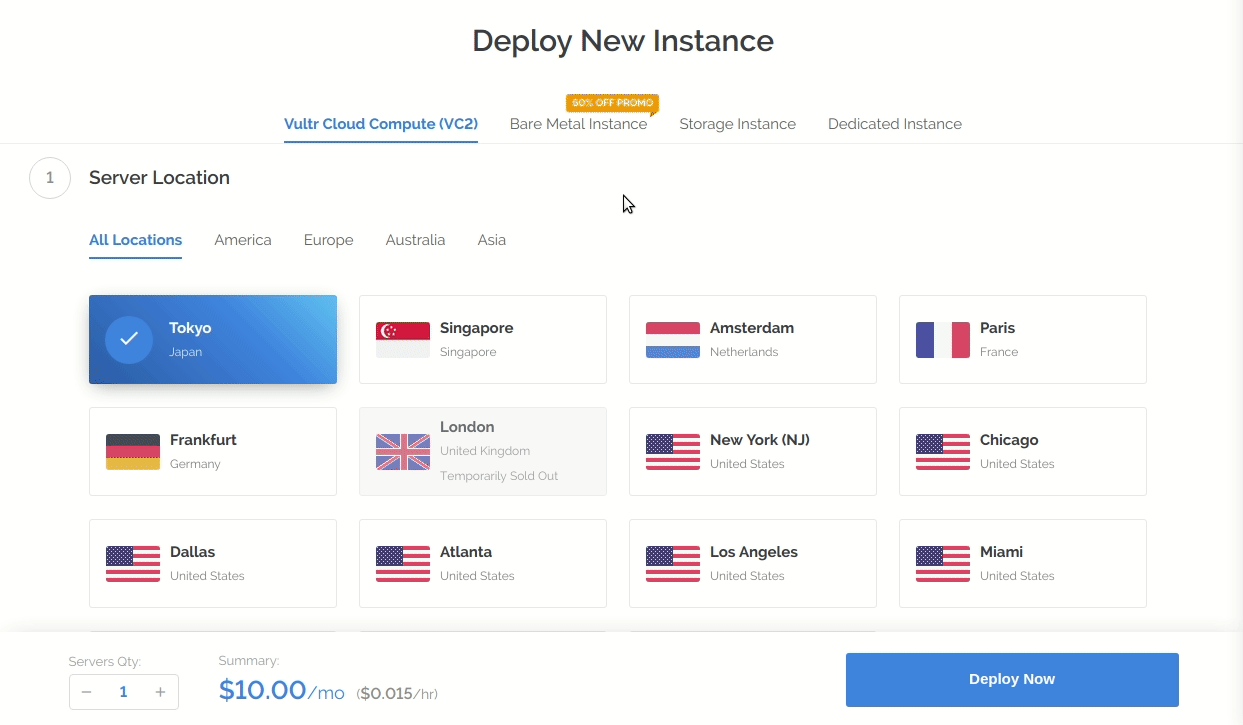Click the German flag on the Frankfurt card
This screenshot has height=725, width=1243.
[133, 452]
